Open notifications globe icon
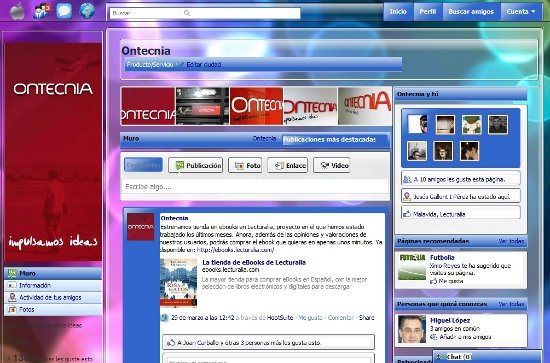This screenshot has width=550, height=363. [x=87, y=11]
